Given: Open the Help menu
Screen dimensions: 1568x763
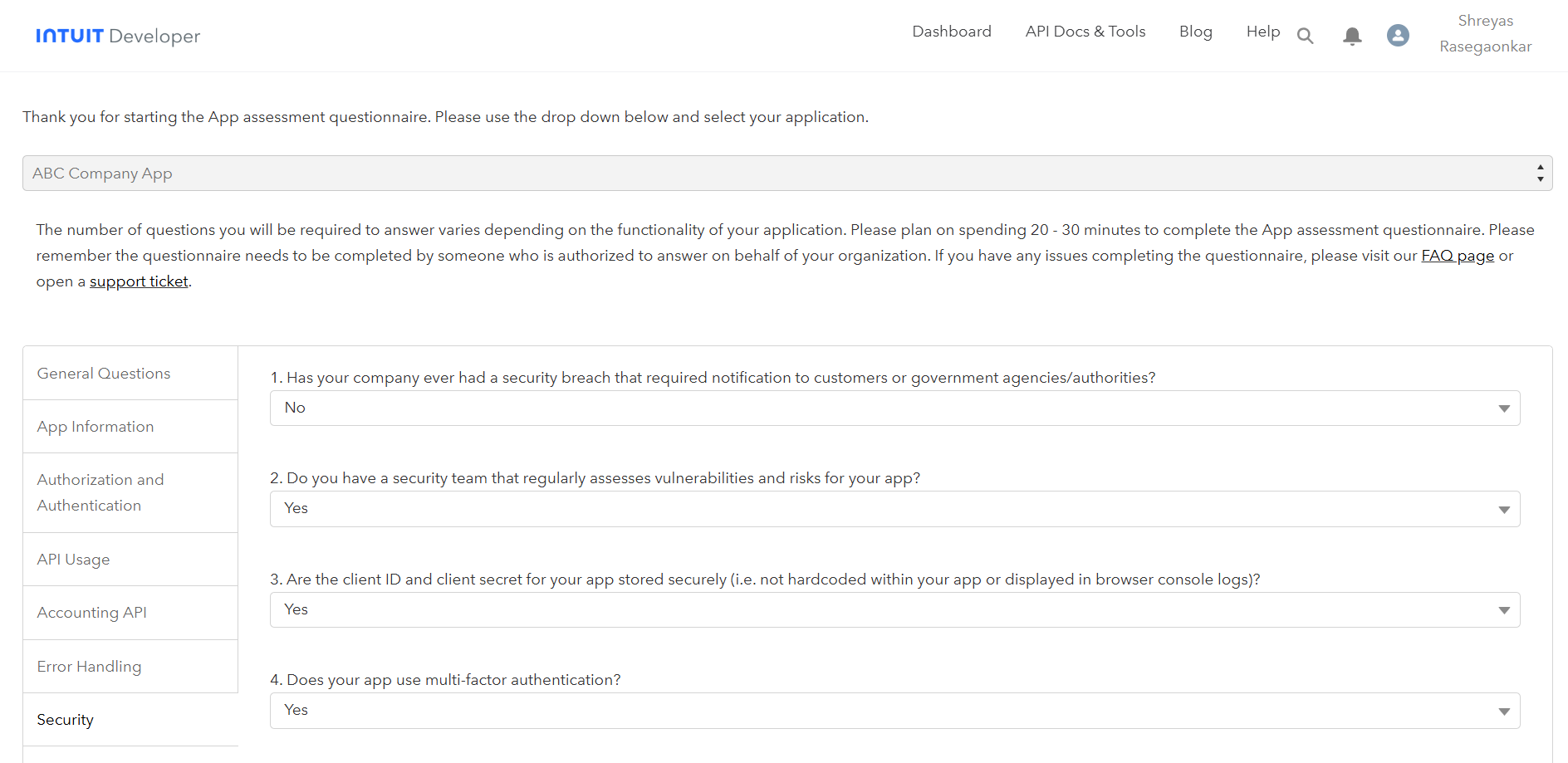Looking at the screenshot, I should pos(1262,32).
